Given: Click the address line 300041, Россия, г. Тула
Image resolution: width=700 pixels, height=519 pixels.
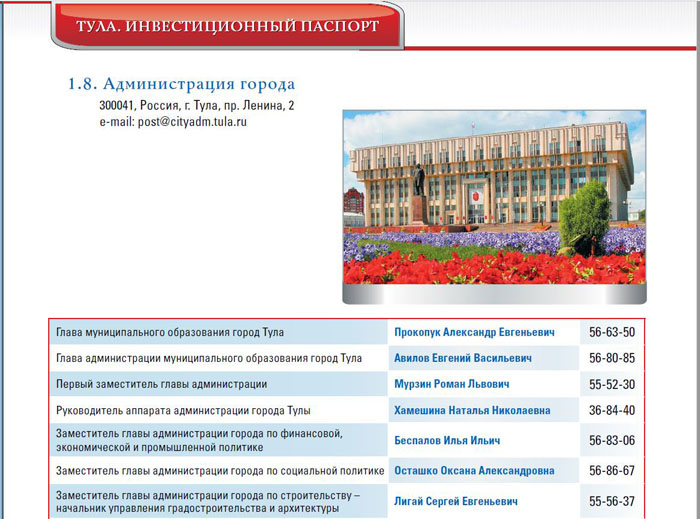Looking at the screenshot, I should pos(196,105).
